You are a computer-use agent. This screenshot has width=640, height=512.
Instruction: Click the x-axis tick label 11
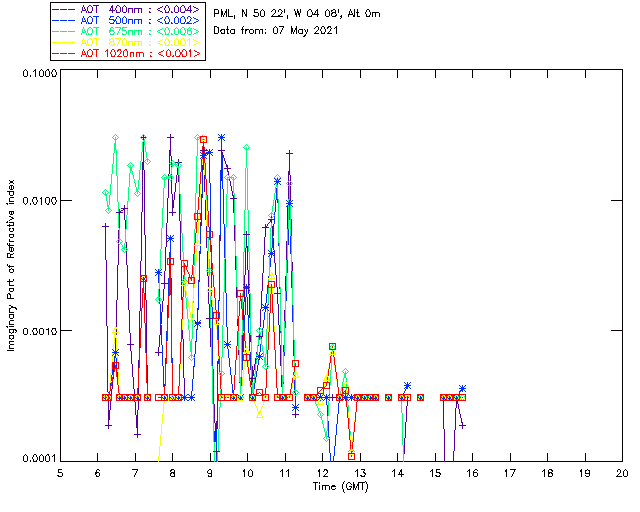tap(285, 473)
